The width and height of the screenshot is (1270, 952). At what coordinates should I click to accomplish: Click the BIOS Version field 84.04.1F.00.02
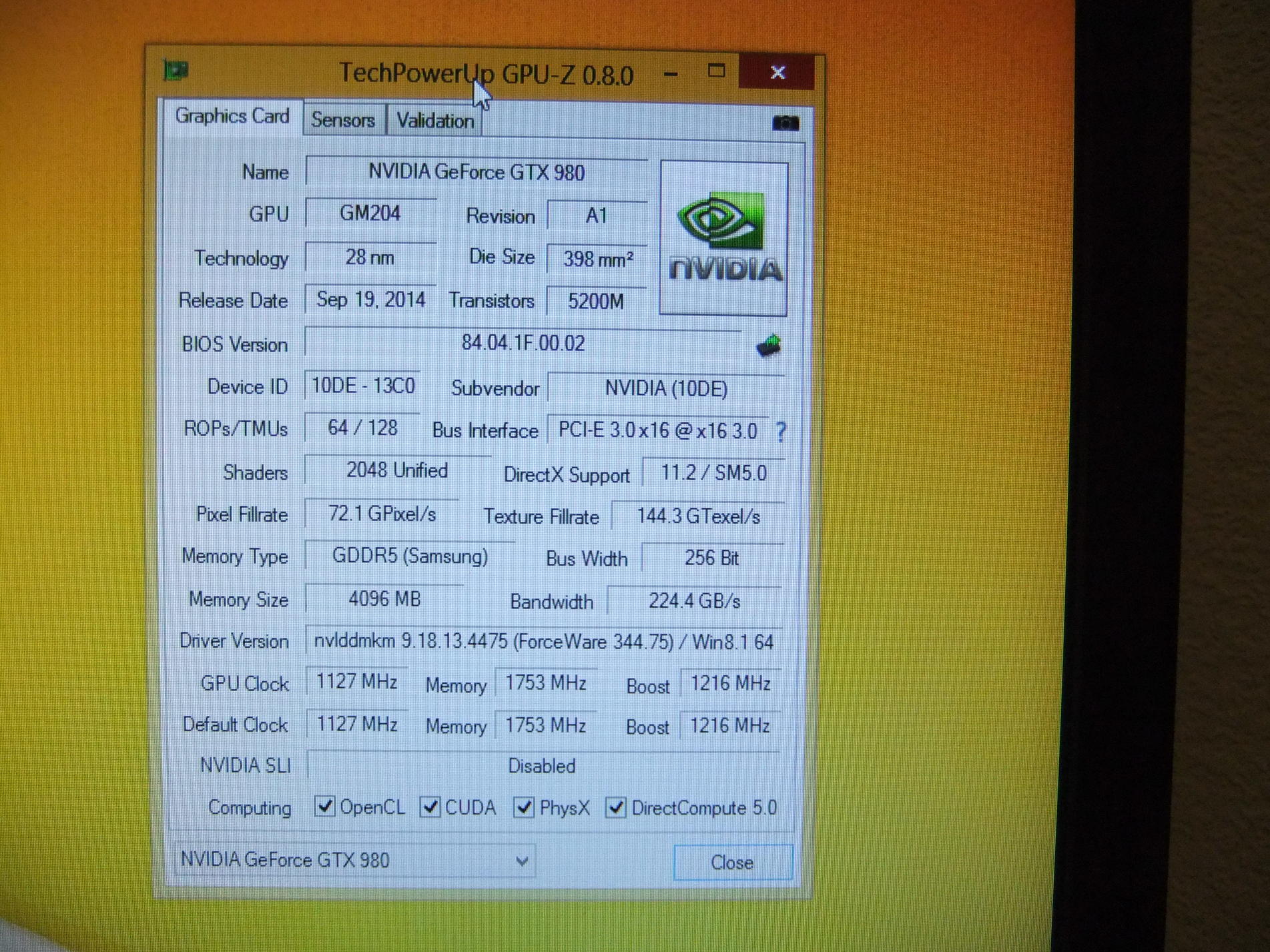[523, 343]
